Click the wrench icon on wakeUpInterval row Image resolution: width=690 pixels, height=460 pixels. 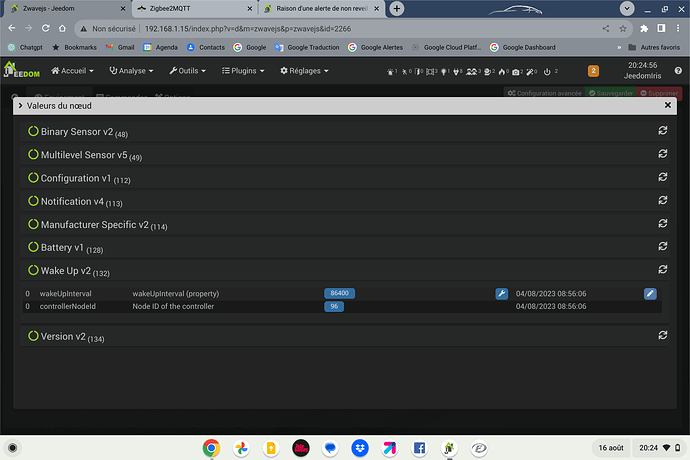[501, 294]
